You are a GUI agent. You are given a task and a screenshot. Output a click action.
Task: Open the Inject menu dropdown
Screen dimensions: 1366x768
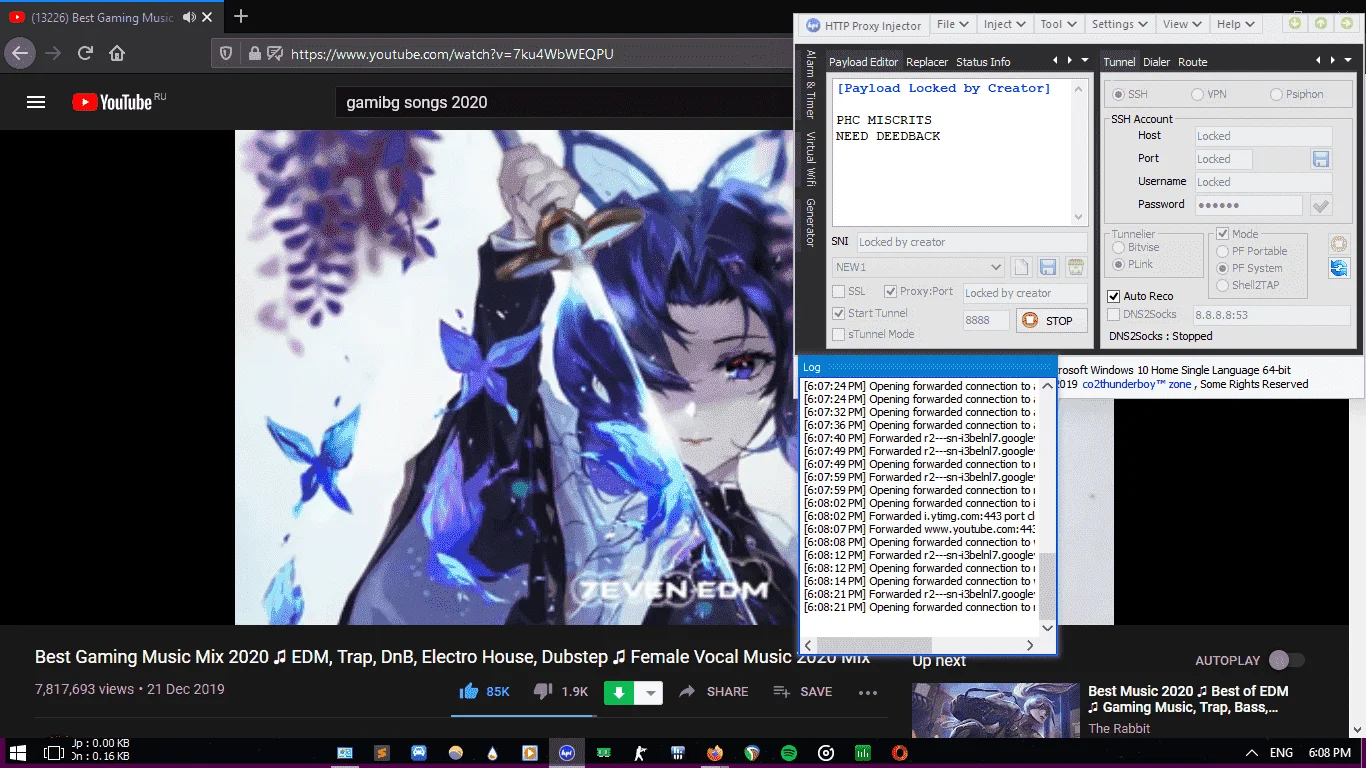pyautogui.click(x=1004, y=24)
